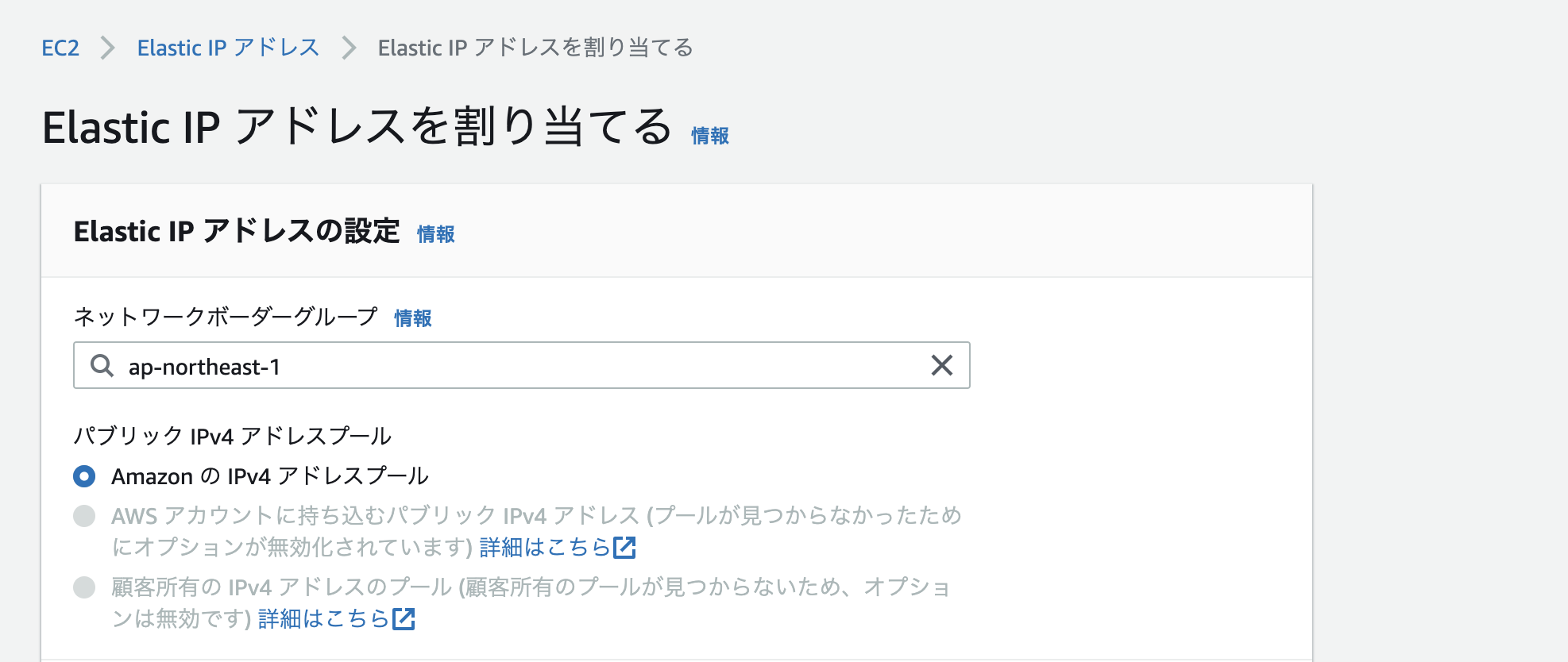Screen dimensions: 1568x662
Task: Open the 情報 link beside ネットワークボーダーグループ
Action: tap(413, 318)
